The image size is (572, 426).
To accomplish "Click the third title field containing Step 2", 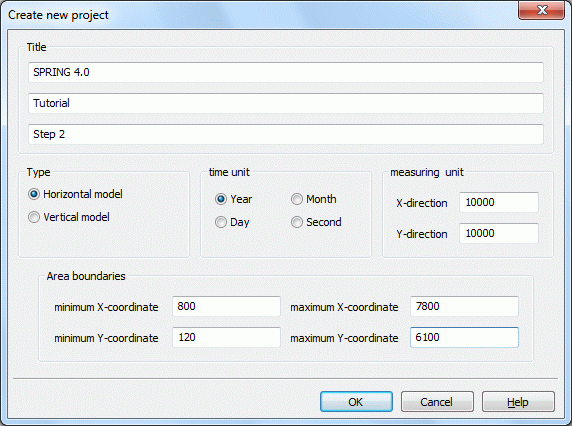I will 286,134.
